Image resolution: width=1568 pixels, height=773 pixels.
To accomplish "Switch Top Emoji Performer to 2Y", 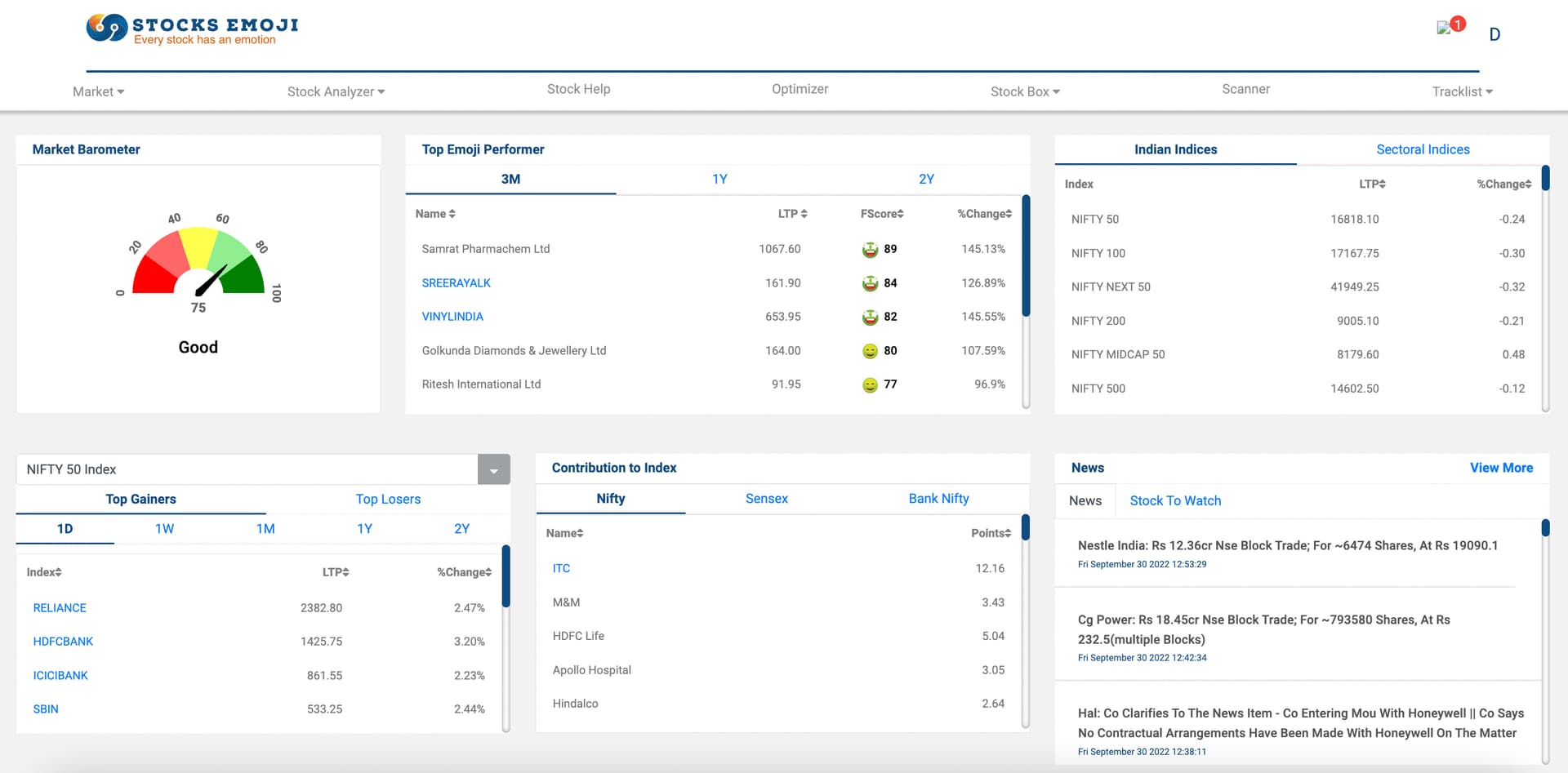I will [926, 179].
